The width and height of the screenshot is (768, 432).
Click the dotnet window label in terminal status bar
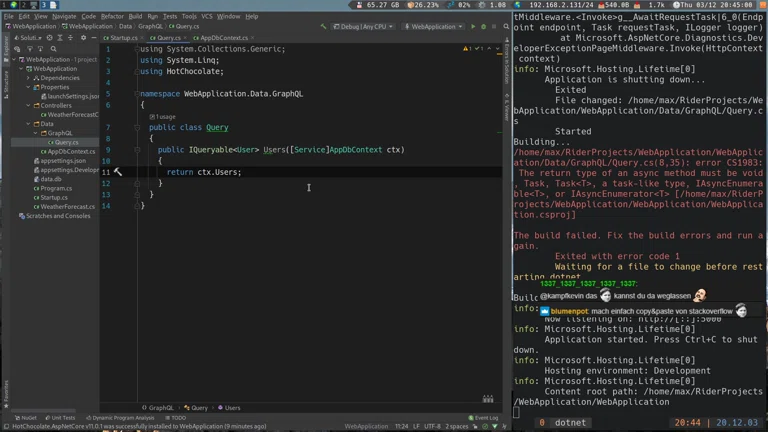(x=570, y=423)
